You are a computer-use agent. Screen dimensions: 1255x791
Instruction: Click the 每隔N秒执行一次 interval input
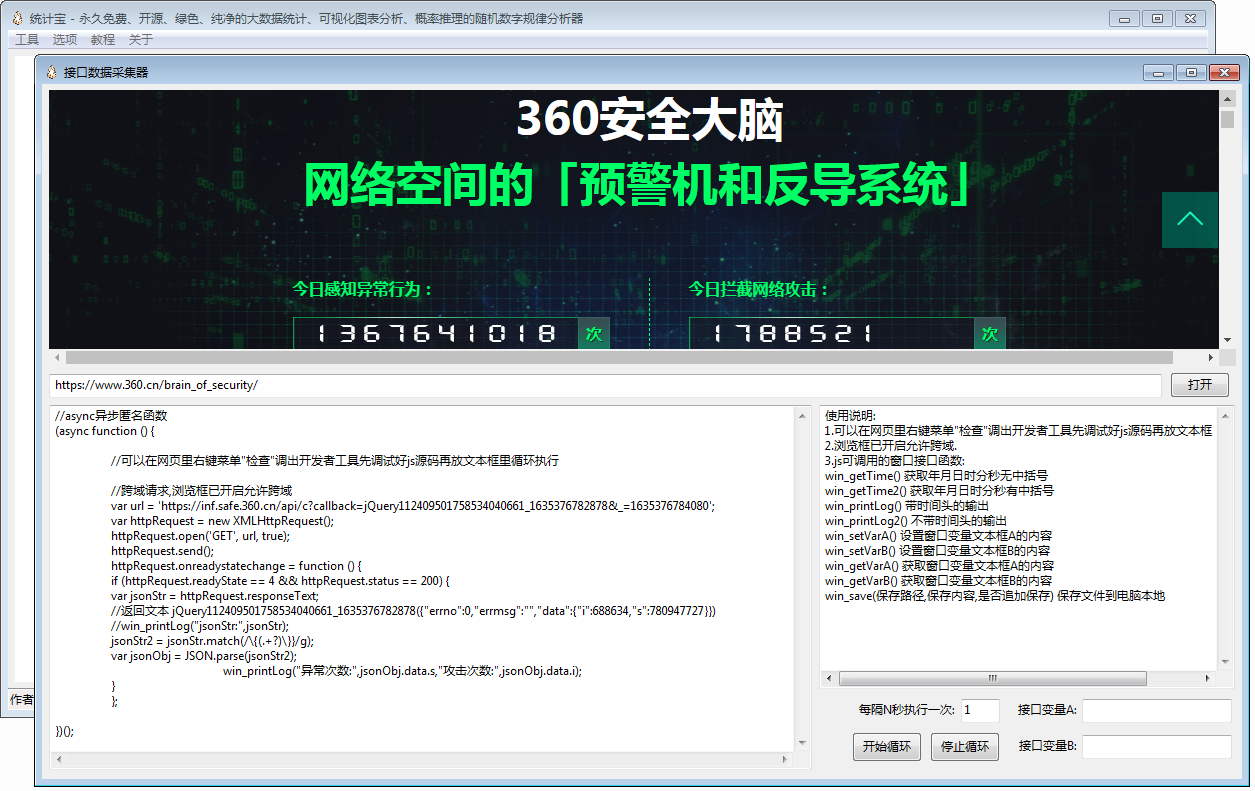[980, 711]
